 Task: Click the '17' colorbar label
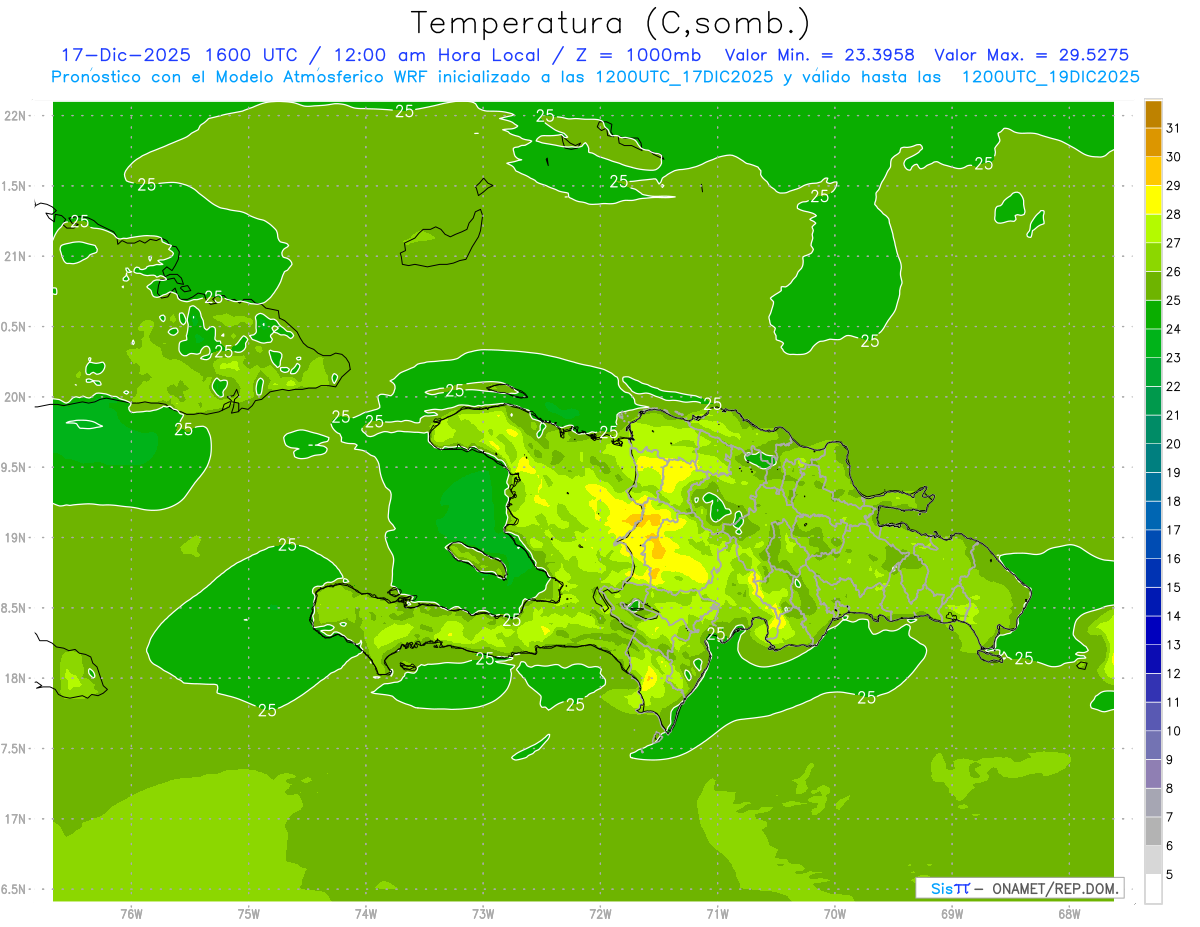pos(1173,530)
